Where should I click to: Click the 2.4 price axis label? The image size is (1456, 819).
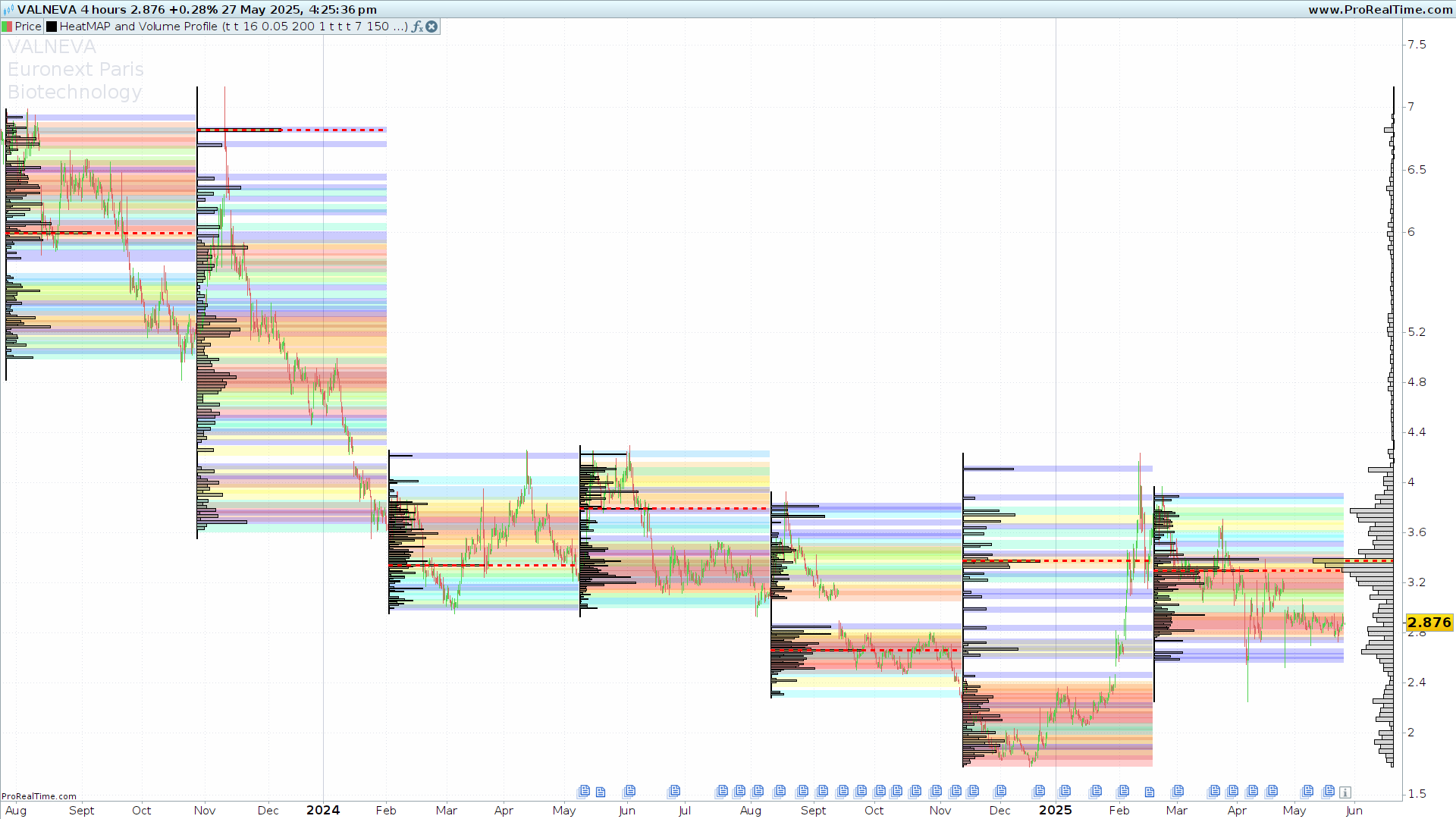(x=1417, y=682)
